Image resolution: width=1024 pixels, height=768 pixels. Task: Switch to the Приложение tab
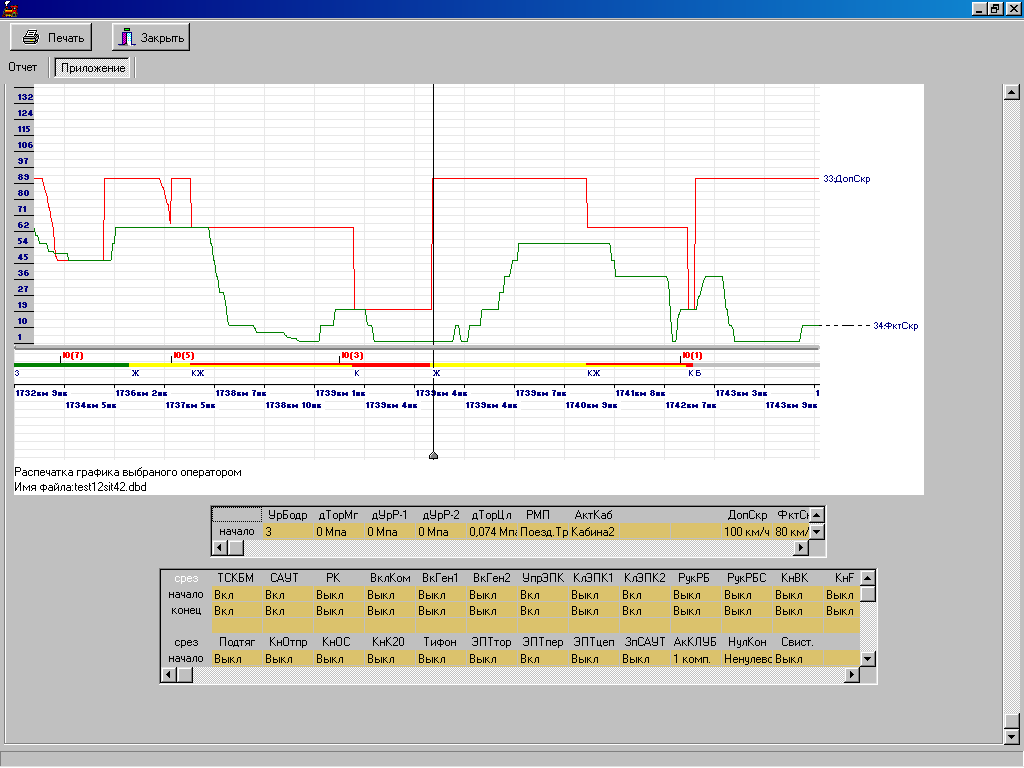[93, 68]
